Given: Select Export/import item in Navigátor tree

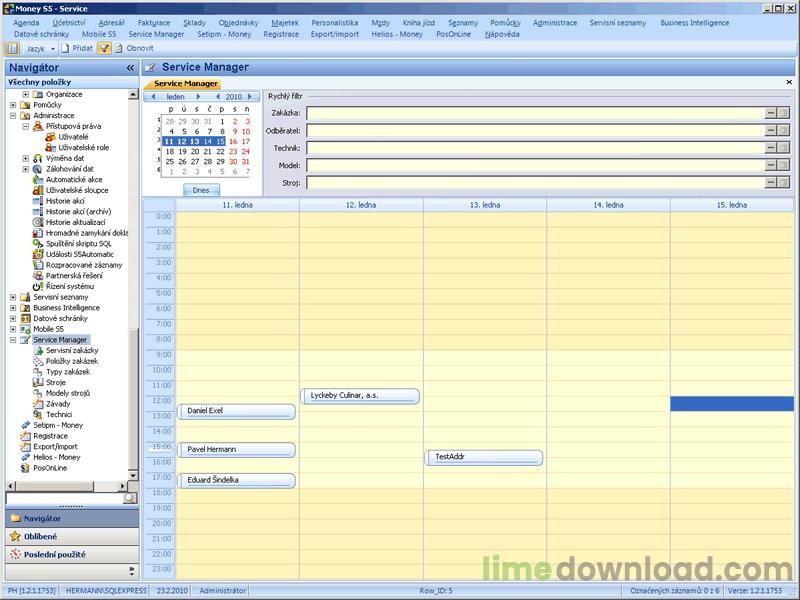Looking at the screenshot, I should point(55,447).
